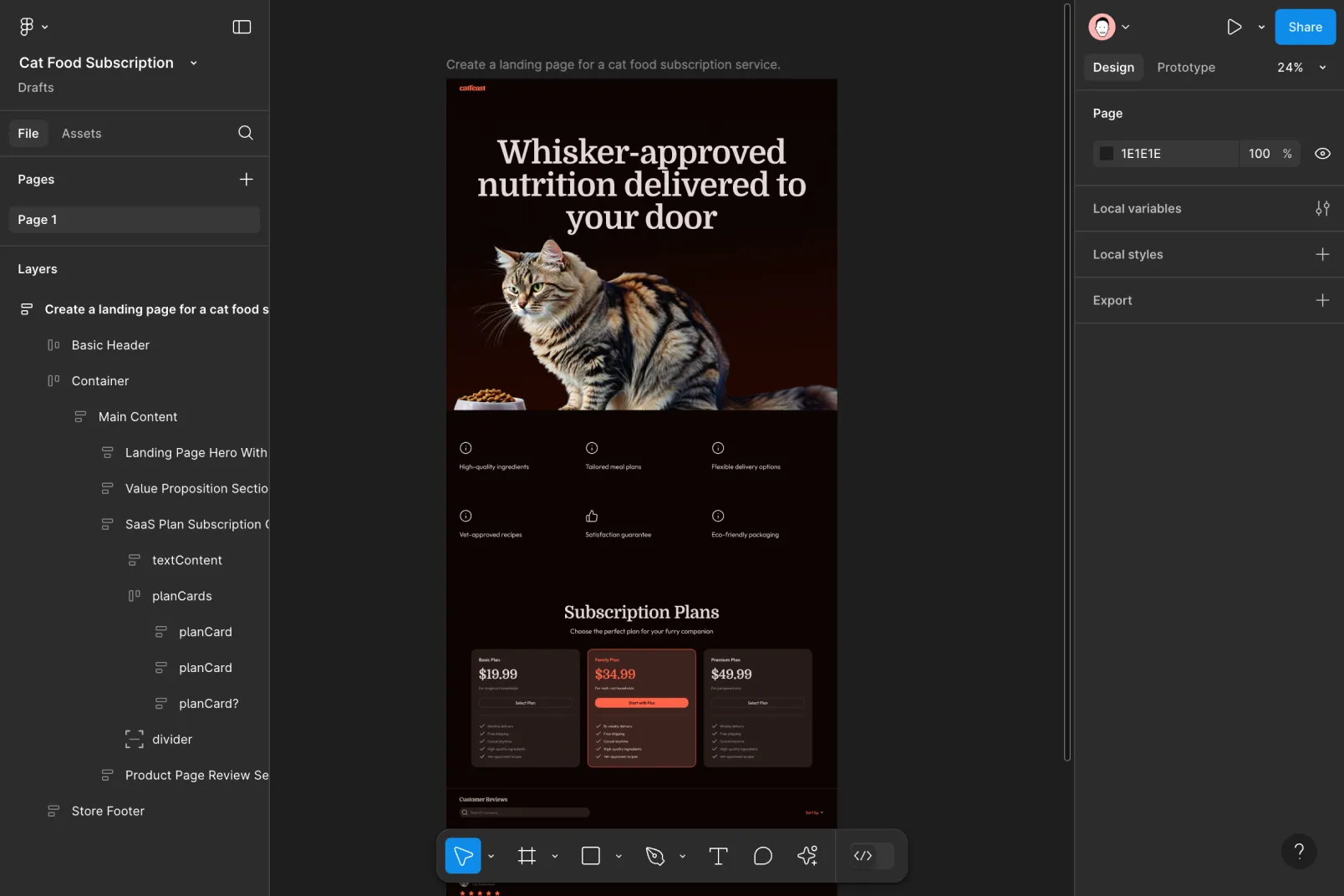Switch to the Design tab
Screen dimensions: 1344x896
pos(1113,68)
